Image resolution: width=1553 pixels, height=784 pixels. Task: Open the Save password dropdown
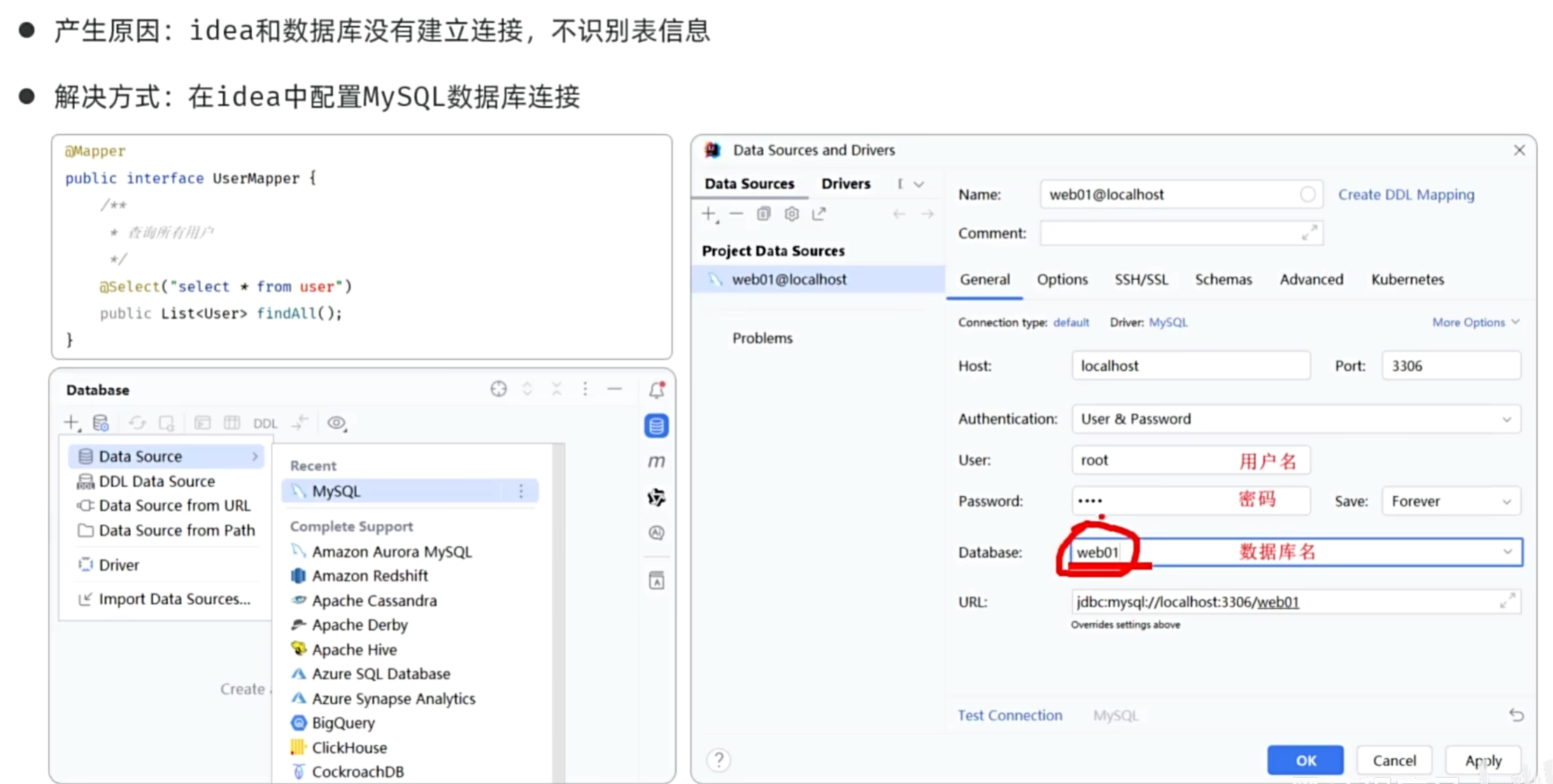pyautogui.click(x=1506, y=501)
